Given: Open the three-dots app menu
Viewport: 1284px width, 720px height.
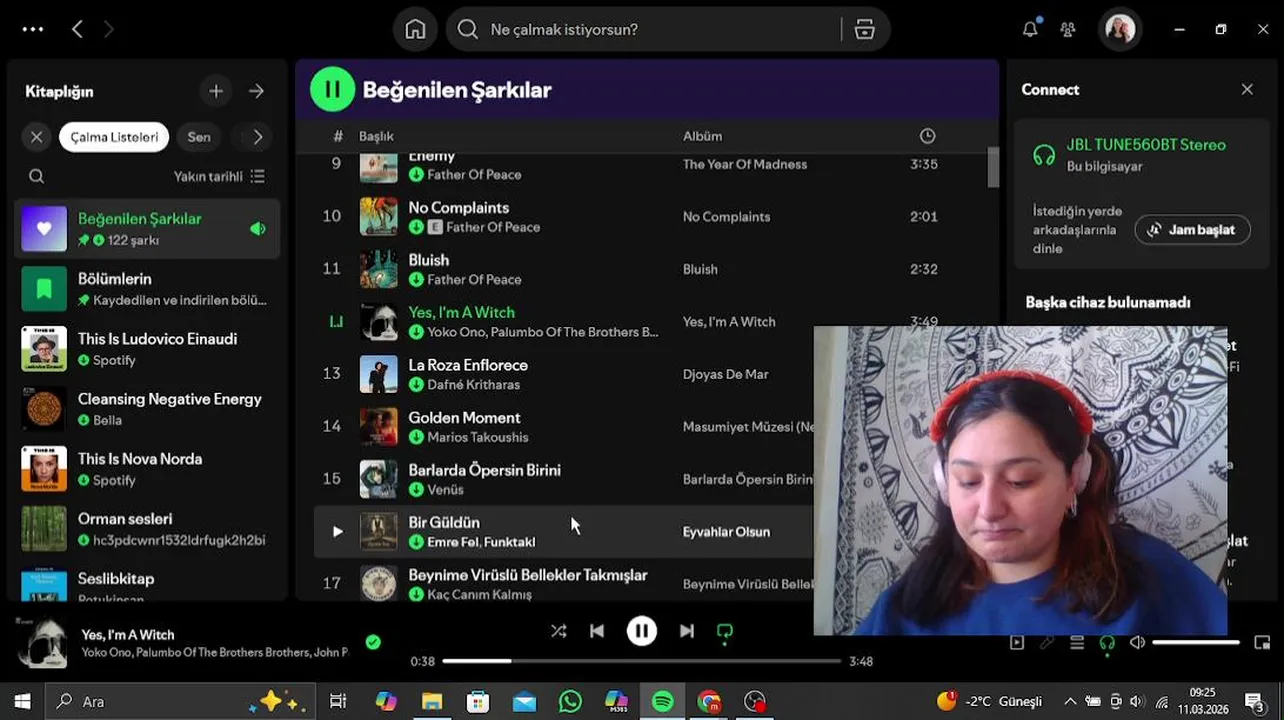Looking at the screenshot, I should (33, 29).
